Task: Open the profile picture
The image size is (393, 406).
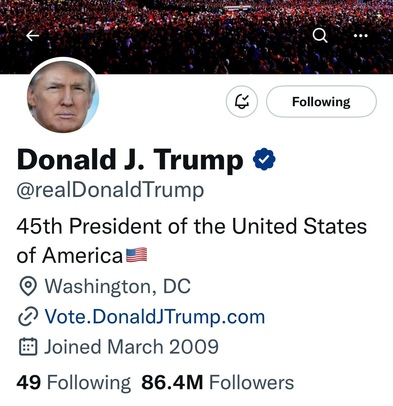Action: click(63, 97)
